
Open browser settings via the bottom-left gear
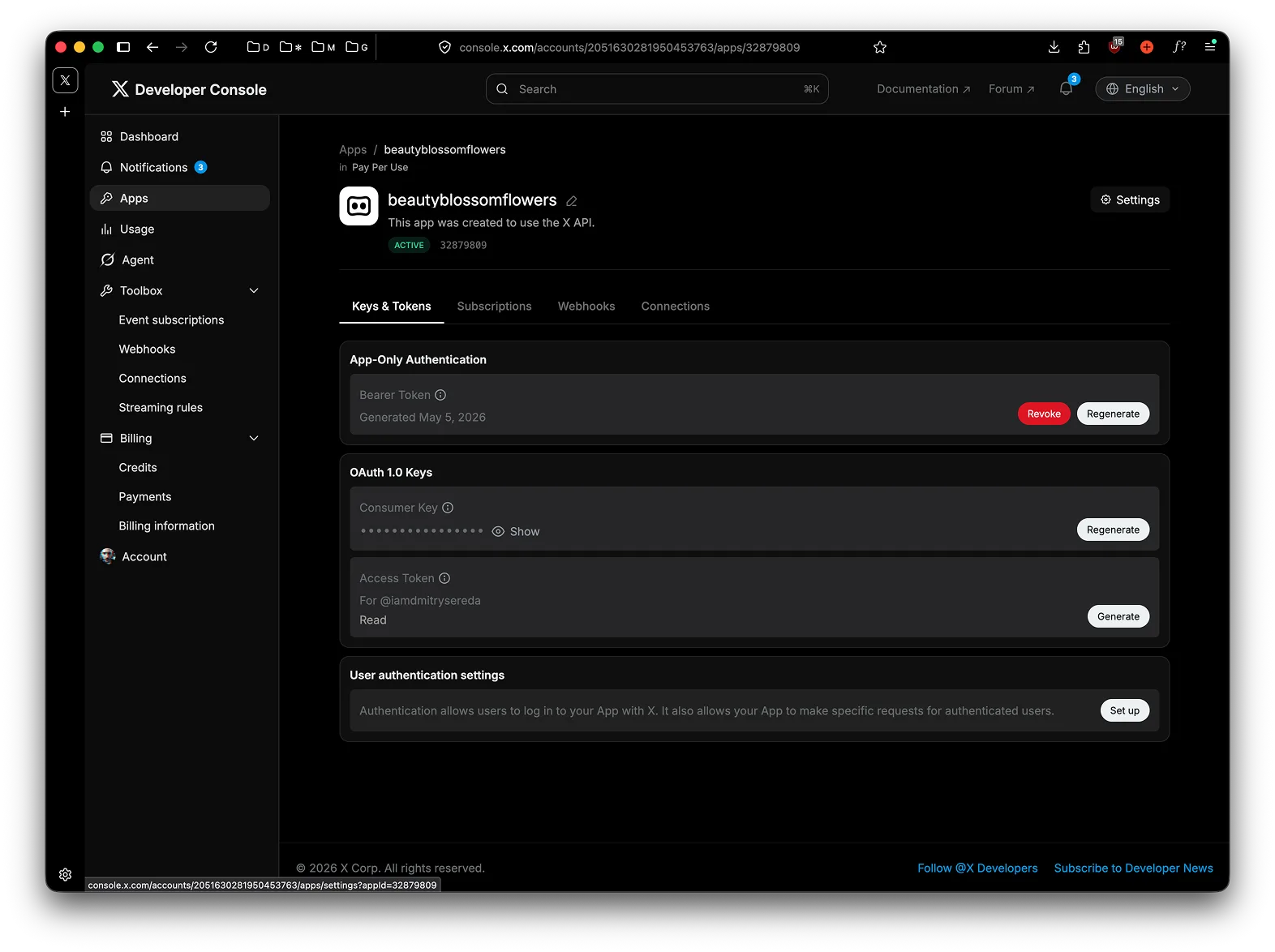point(66,874)
